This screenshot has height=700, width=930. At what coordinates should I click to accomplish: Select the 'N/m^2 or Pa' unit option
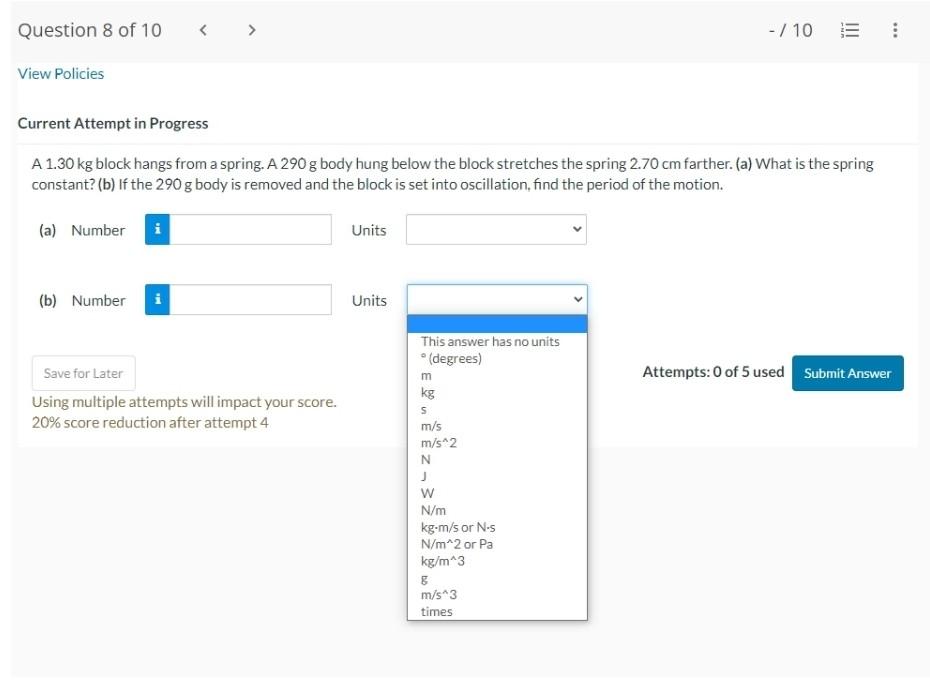(497, 544)
